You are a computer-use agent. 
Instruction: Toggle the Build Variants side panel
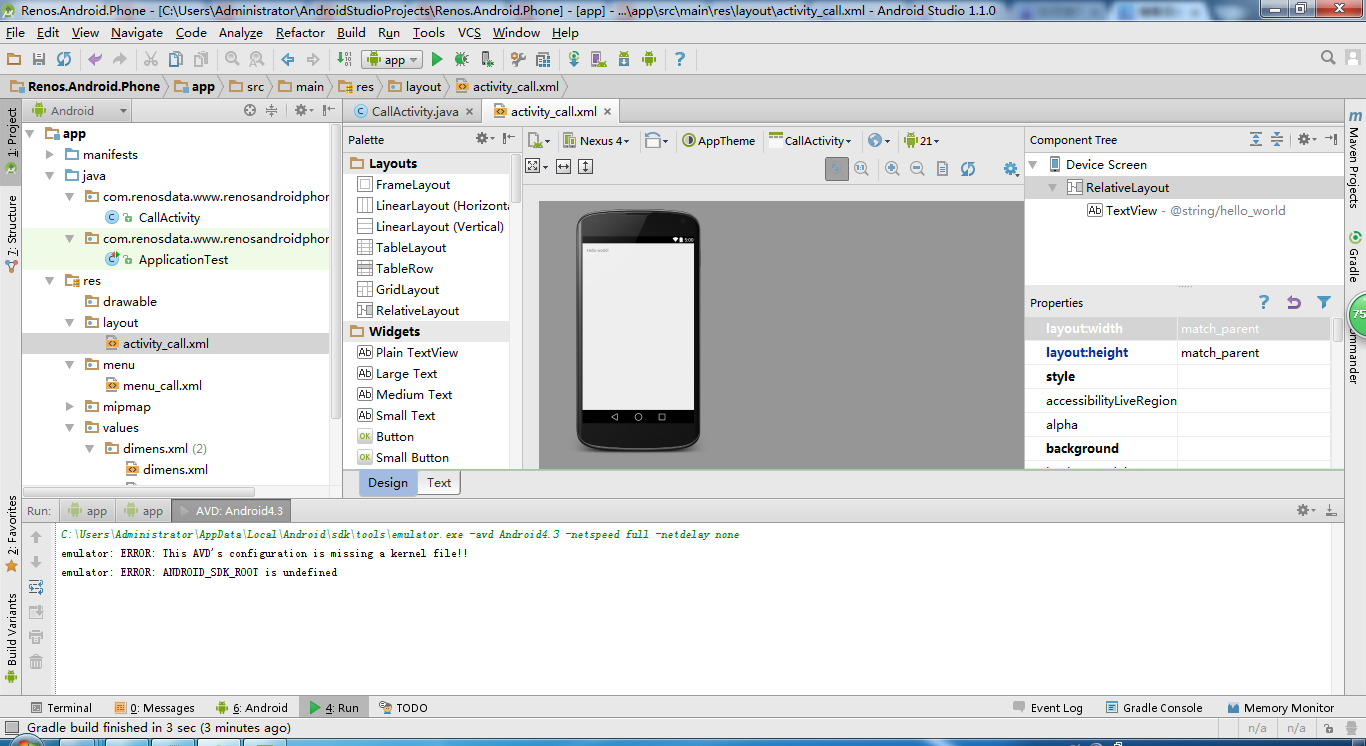(11, 637)
